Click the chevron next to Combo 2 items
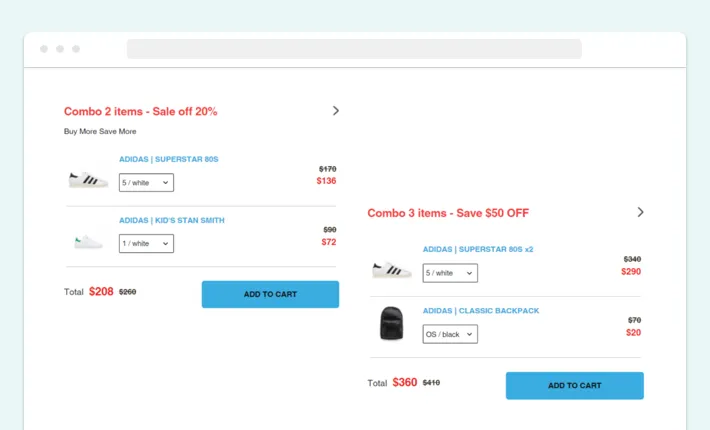The height and width of the screenshot is (430, 710). click(336, 111)
